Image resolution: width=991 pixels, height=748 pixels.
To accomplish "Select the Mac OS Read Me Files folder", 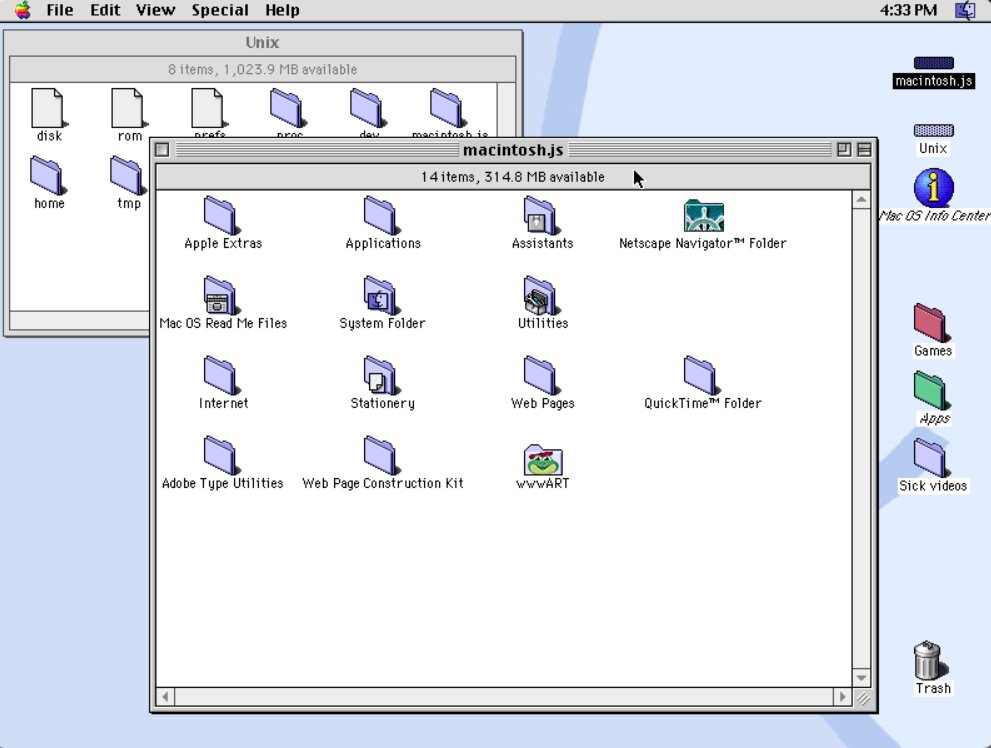I will coord(220,295).
